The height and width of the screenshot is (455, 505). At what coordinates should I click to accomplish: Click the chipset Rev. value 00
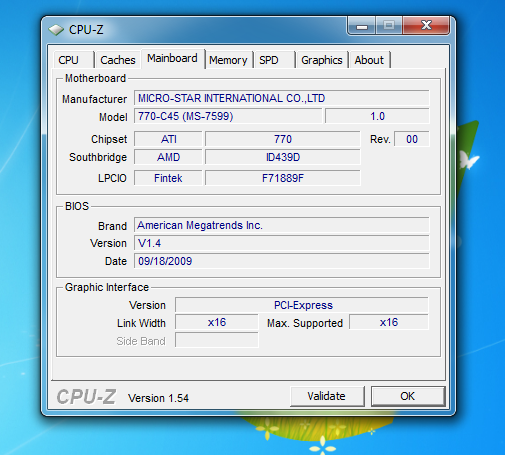pos(412,139)
